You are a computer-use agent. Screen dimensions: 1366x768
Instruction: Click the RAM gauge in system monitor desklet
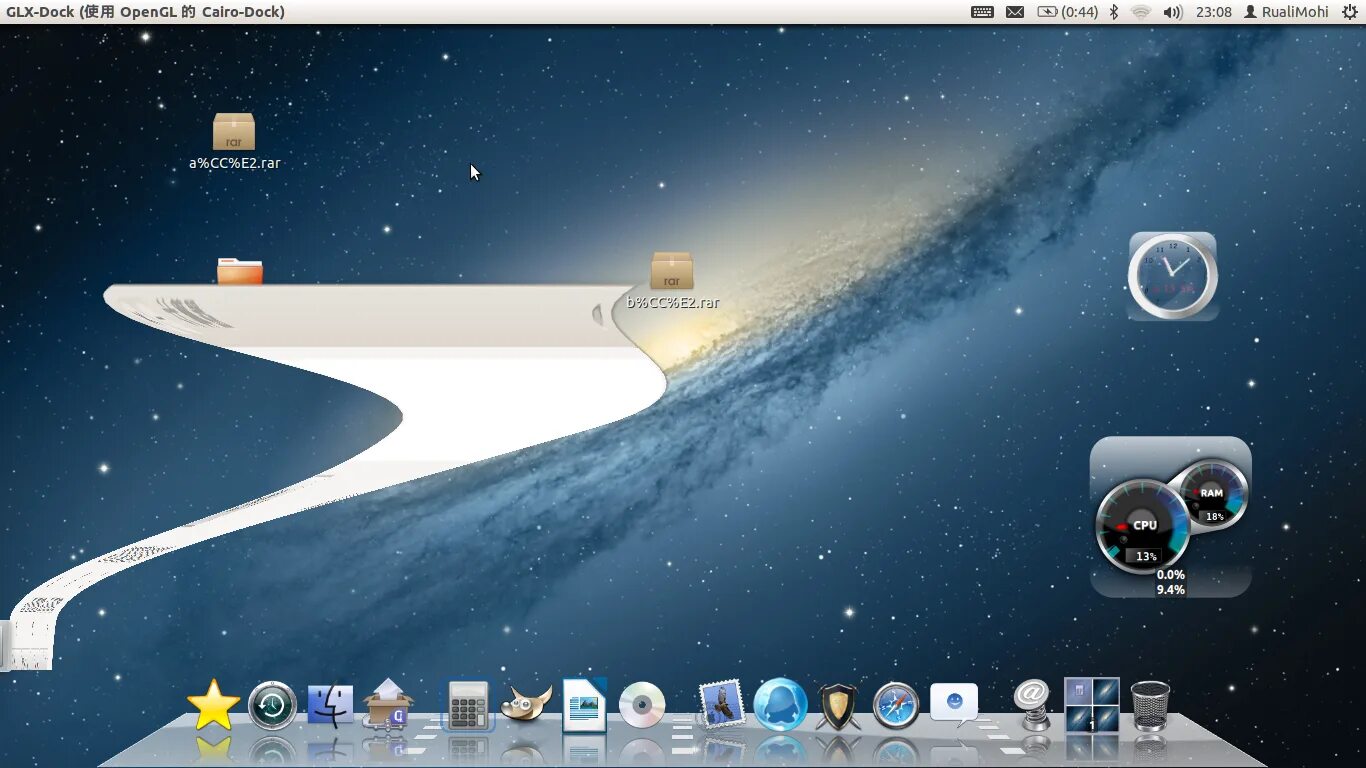(1213, 495)
